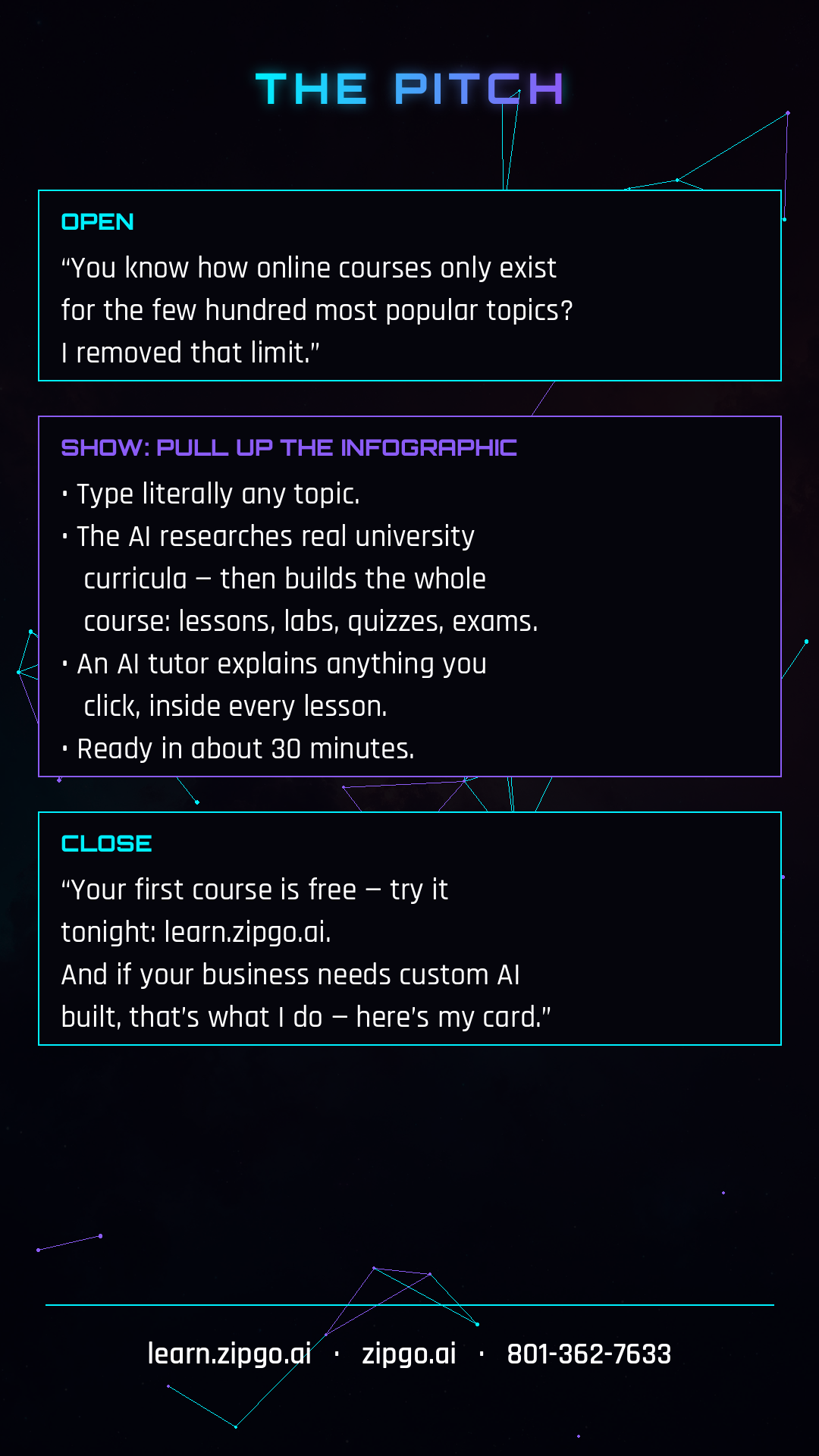Viewport: 819px width, 1456px height.
Task: Select the 'An AI tutor explains anything' bullet
Action: point(275,664)
